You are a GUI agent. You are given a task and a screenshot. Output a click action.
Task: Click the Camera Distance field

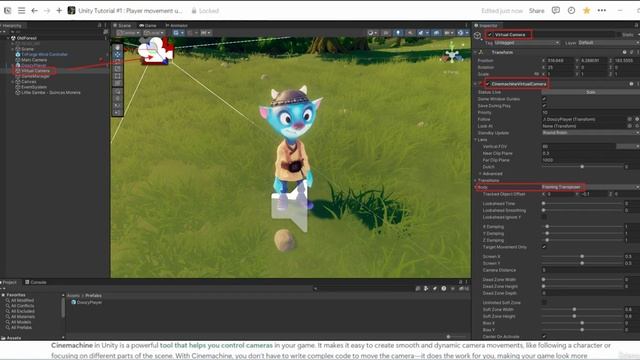[x=590, y=270]
